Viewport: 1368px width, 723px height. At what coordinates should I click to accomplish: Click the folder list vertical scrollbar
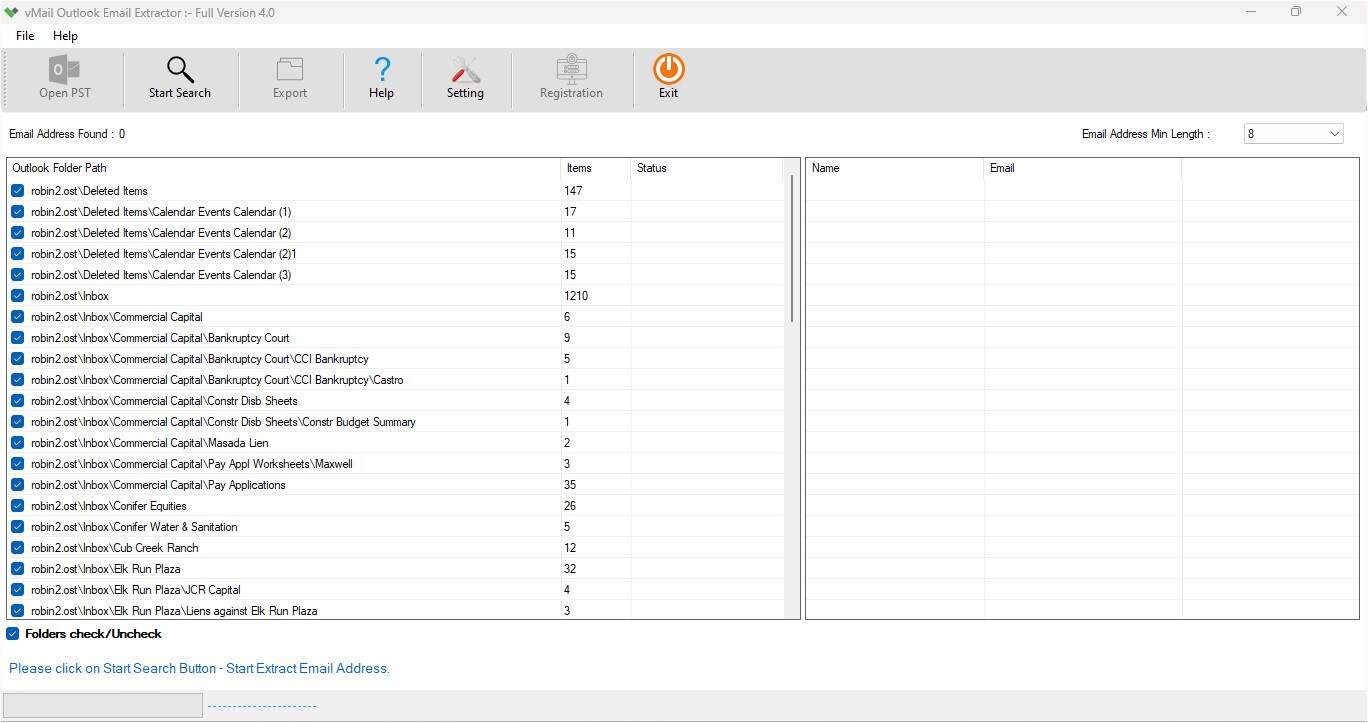792,250
